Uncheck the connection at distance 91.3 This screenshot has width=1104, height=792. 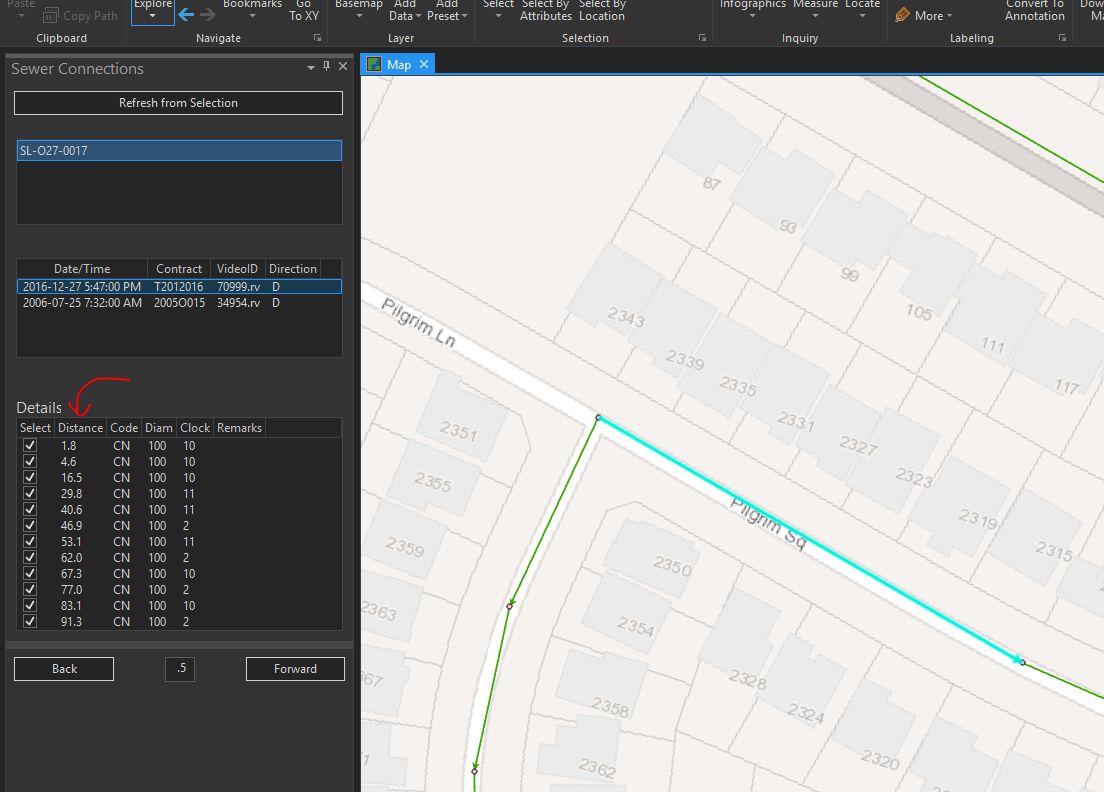tap(30, 622)
